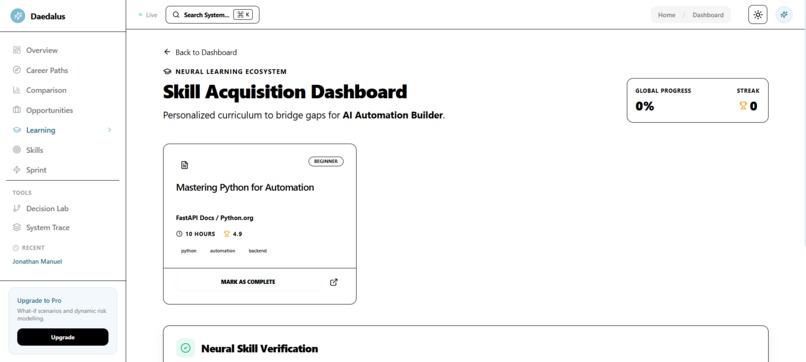
Task: Click the back arrow to Dashboard
Action: (167, 52)
